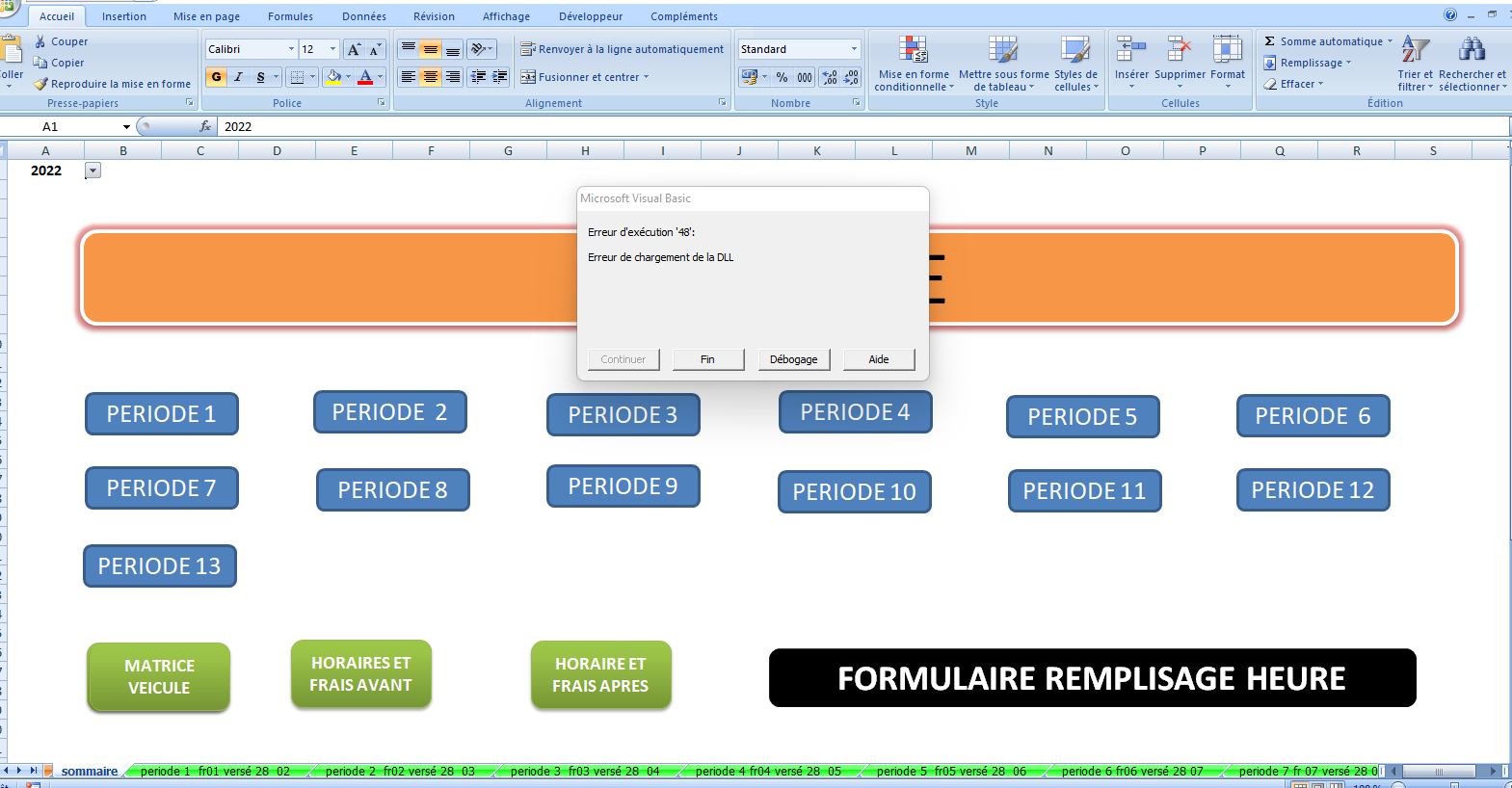Toggle underline formatting (S)
The image size is (1512, 788).
pos(260,77)
